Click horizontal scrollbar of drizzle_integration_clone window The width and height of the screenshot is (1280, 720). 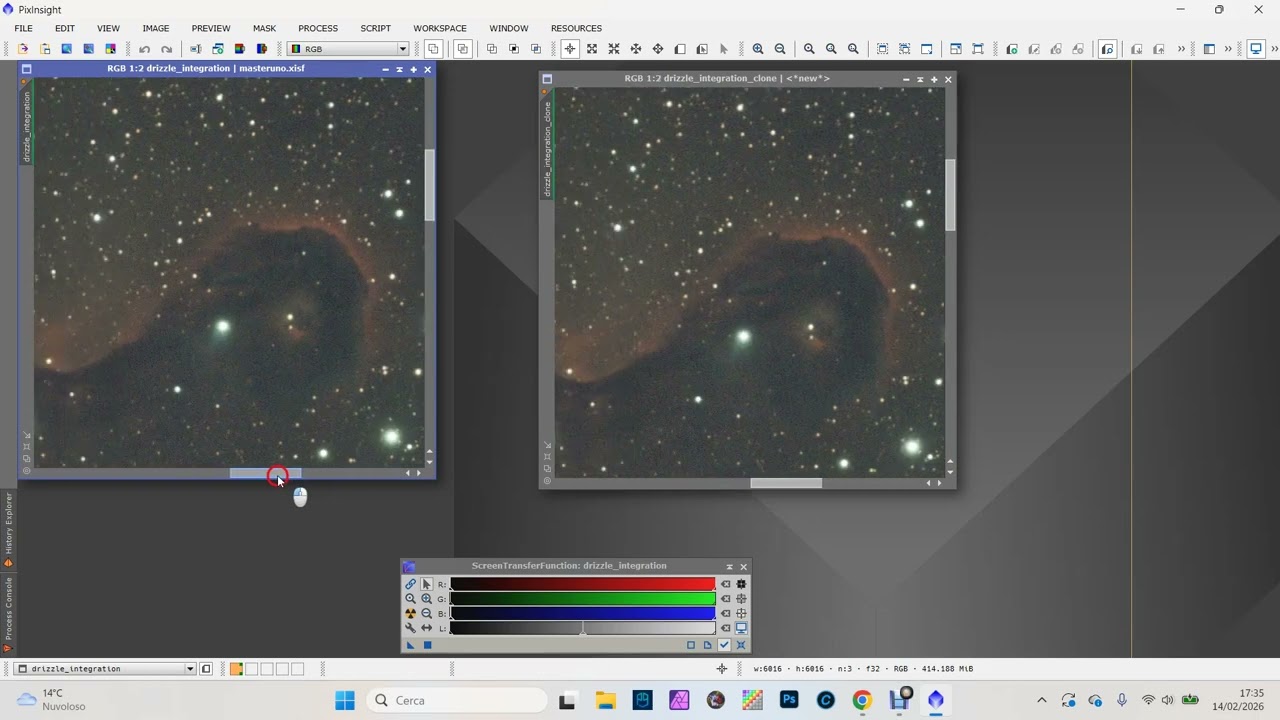pyautogui.click(x=786, y=483)
